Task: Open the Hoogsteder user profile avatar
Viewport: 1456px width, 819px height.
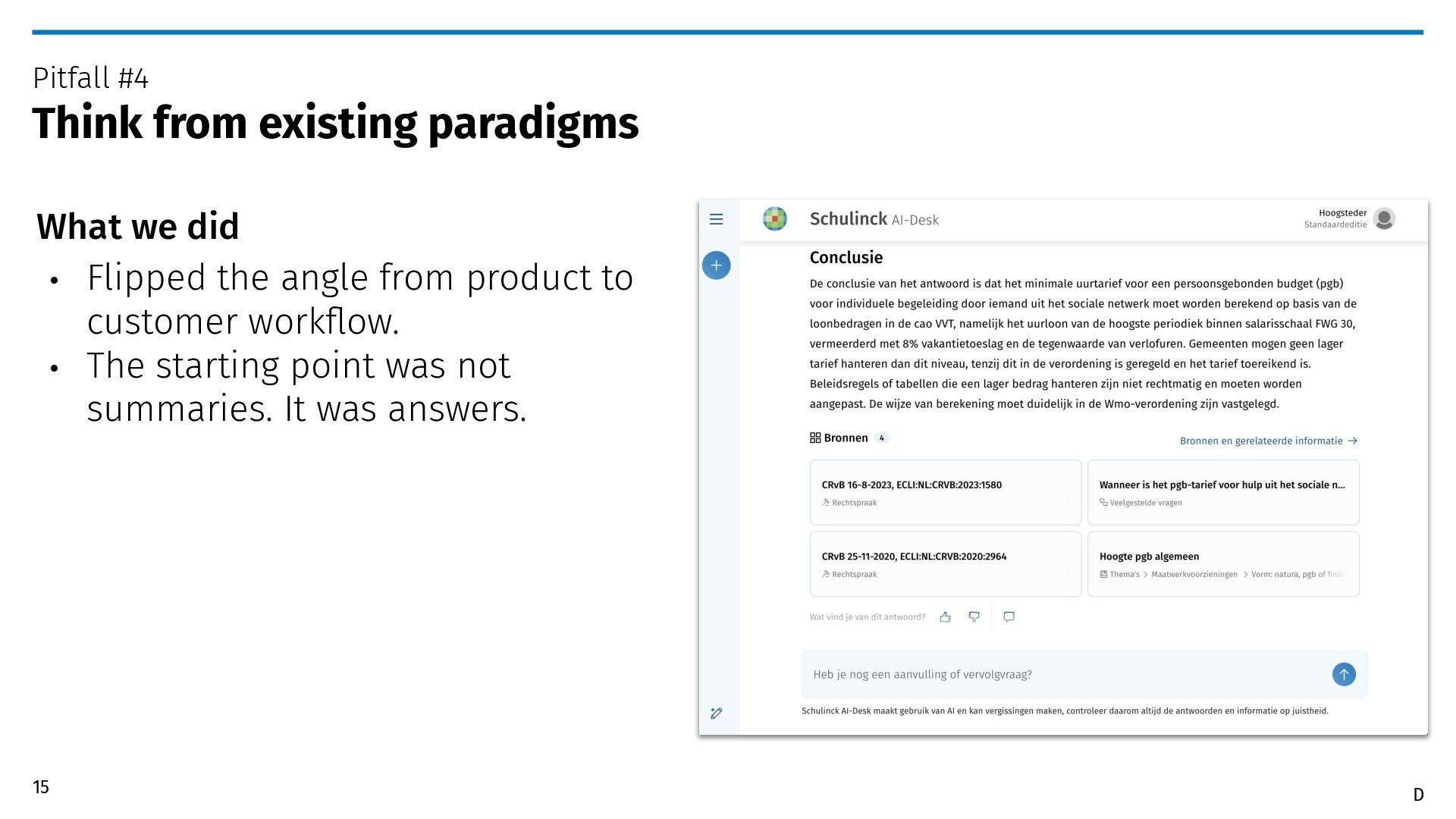Action: [1384, 218]
